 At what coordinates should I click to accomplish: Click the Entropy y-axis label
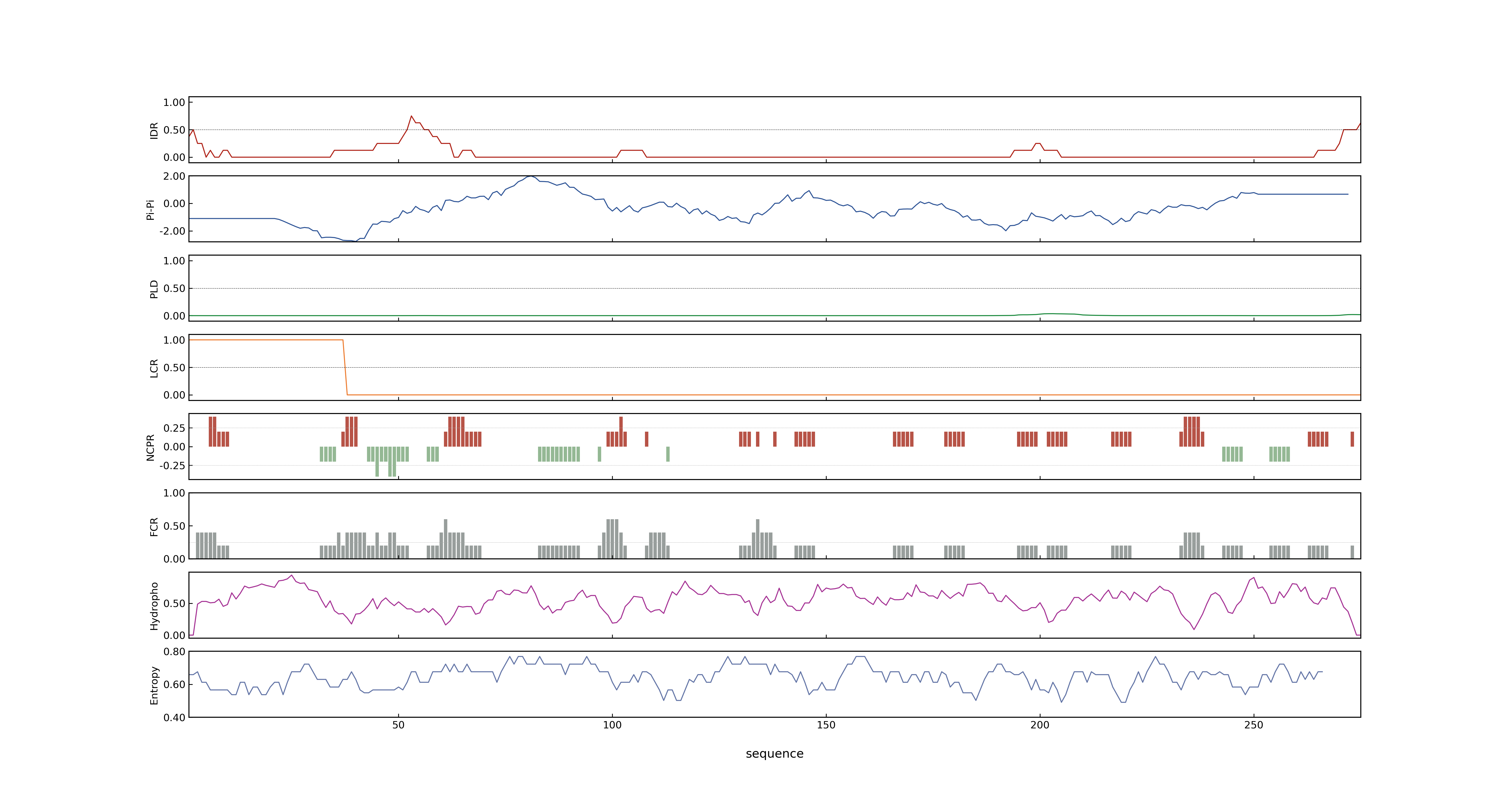coord(154,685)
